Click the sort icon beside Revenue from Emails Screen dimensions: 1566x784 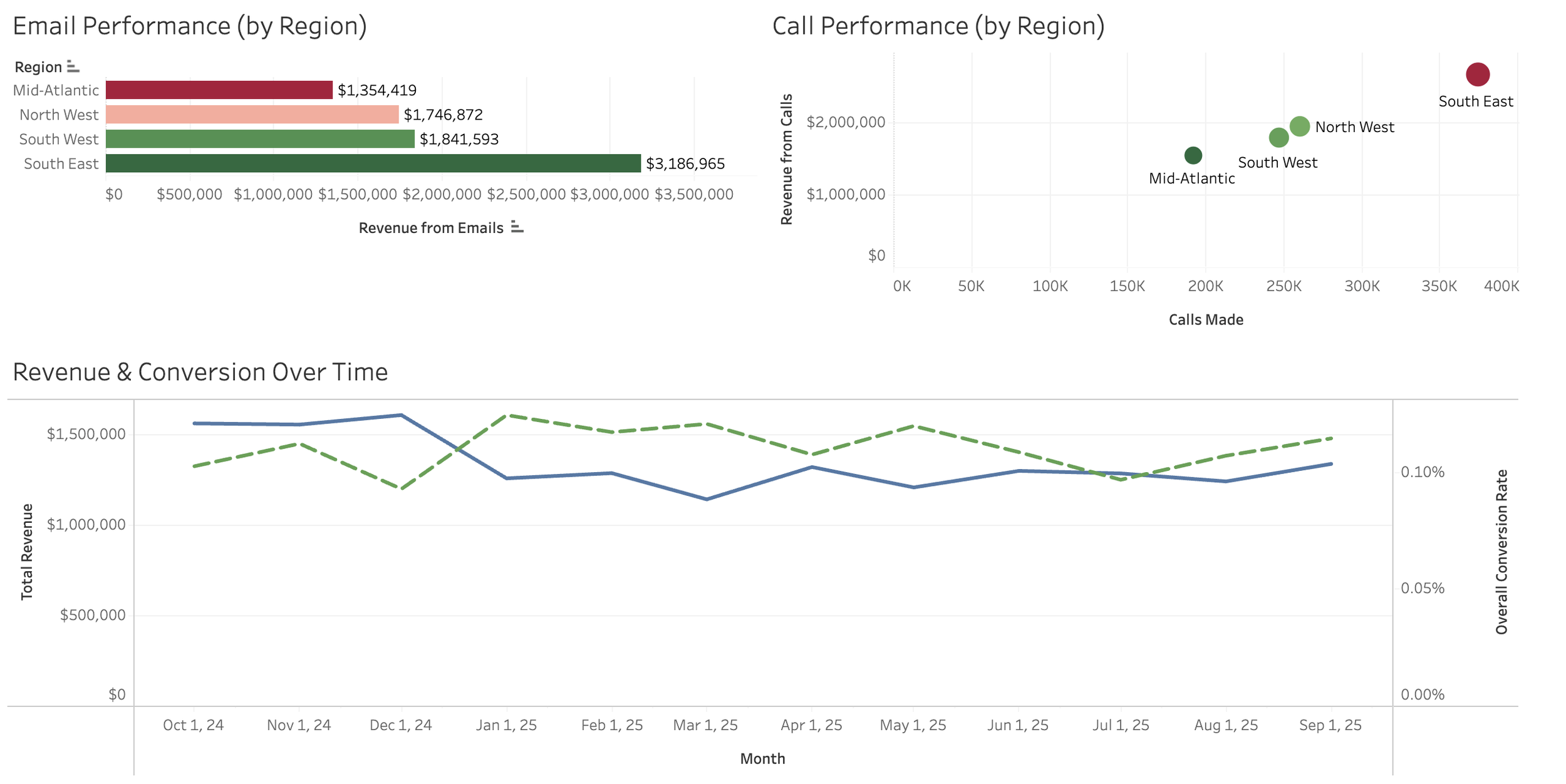(x=516, y=228)
